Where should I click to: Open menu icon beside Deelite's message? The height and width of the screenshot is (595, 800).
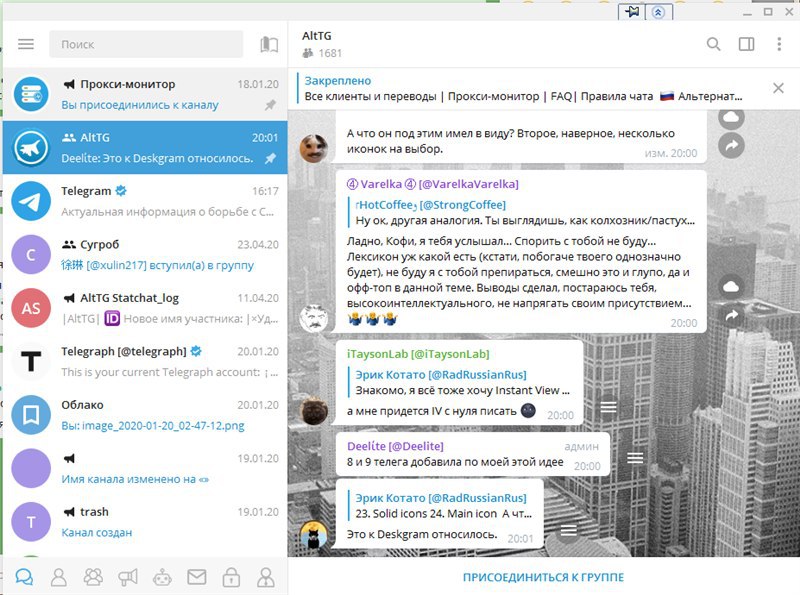pos(635,458)
